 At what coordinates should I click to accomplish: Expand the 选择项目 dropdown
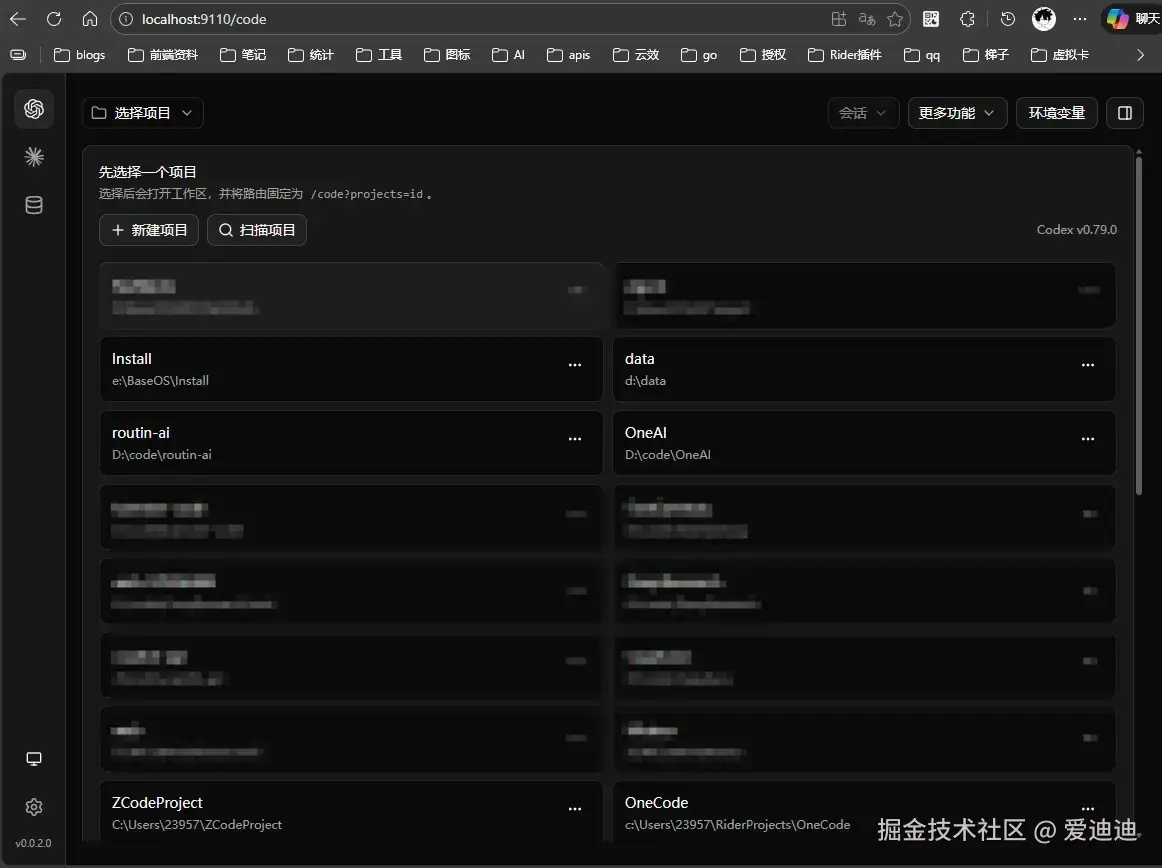[x=143, y=113]
